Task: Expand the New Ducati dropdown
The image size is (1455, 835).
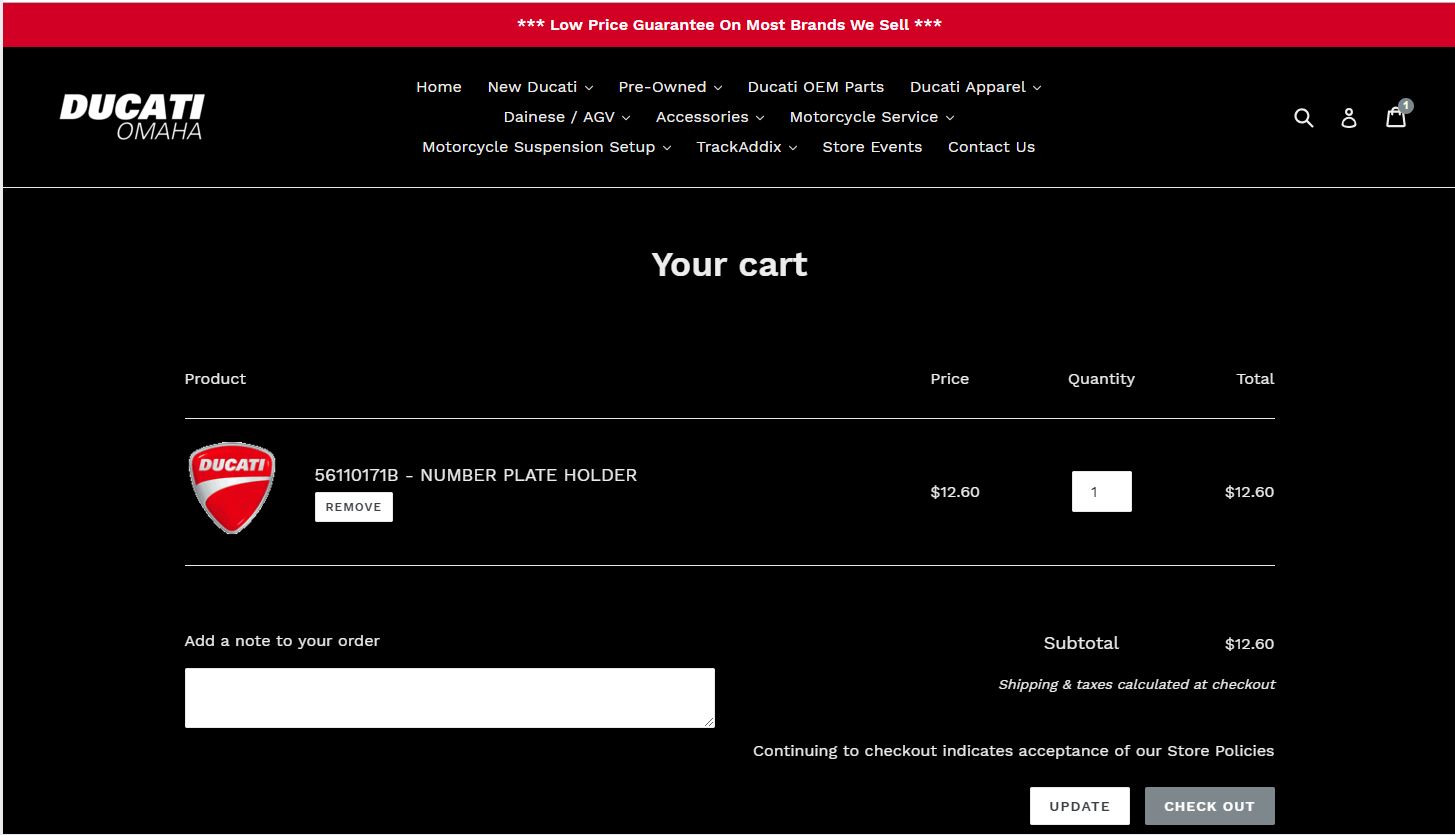Action: tap(540, 87)
